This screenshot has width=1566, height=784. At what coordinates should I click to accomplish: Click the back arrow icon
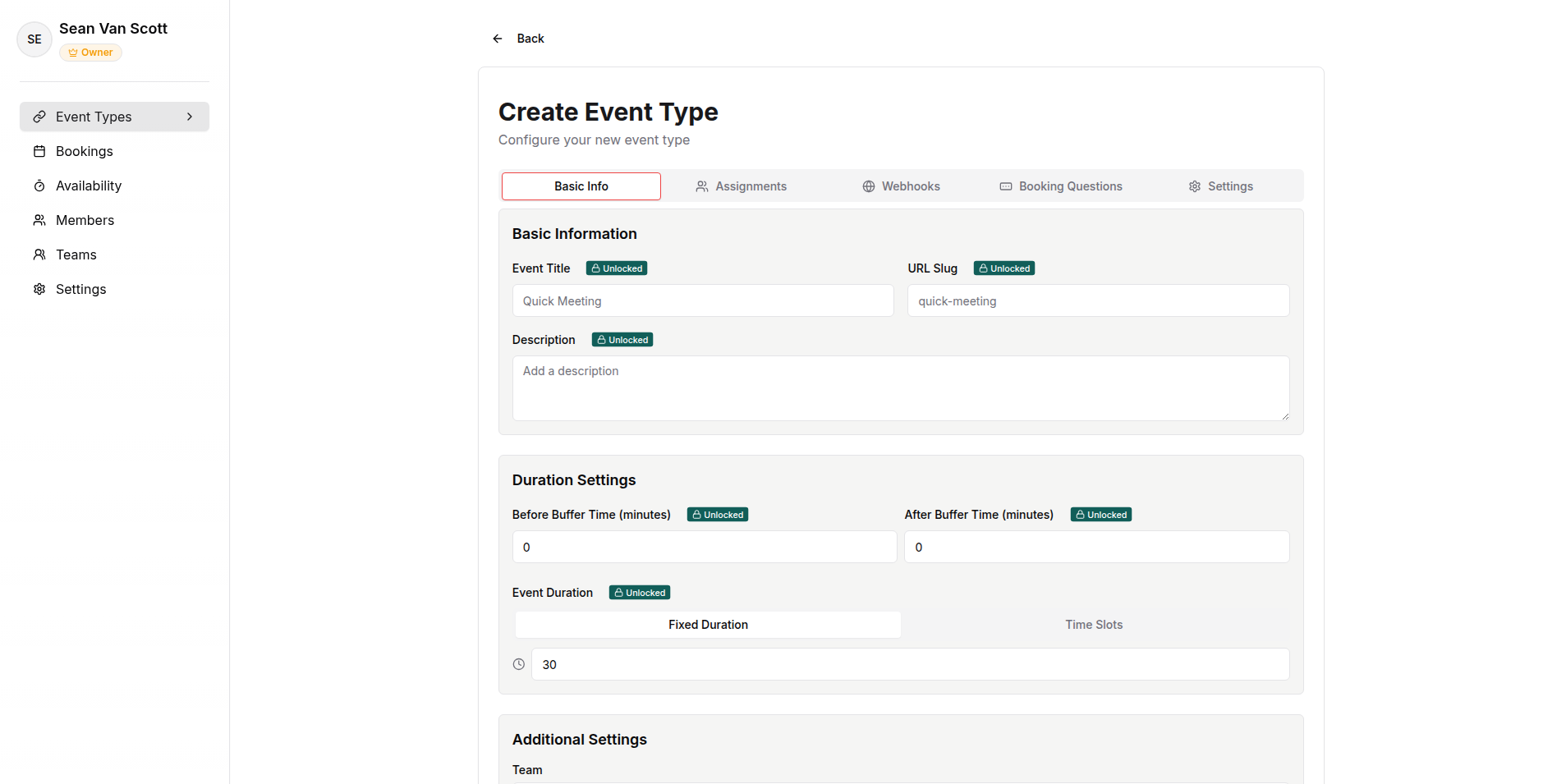point(498,39)
